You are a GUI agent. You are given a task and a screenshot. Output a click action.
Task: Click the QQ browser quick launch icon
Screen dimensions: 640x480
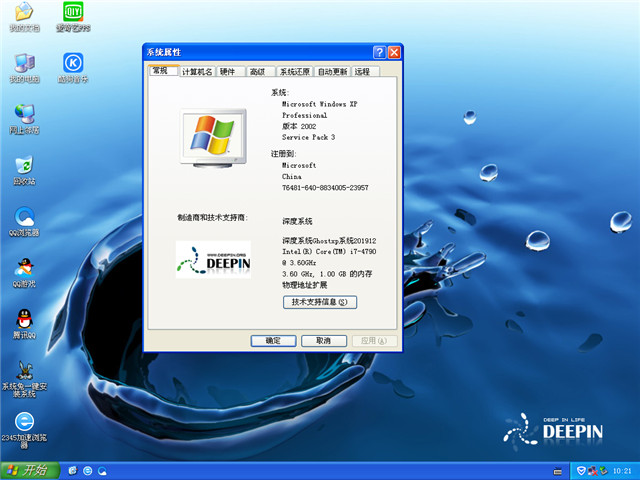pyautogui.click(x=102, y=471)
